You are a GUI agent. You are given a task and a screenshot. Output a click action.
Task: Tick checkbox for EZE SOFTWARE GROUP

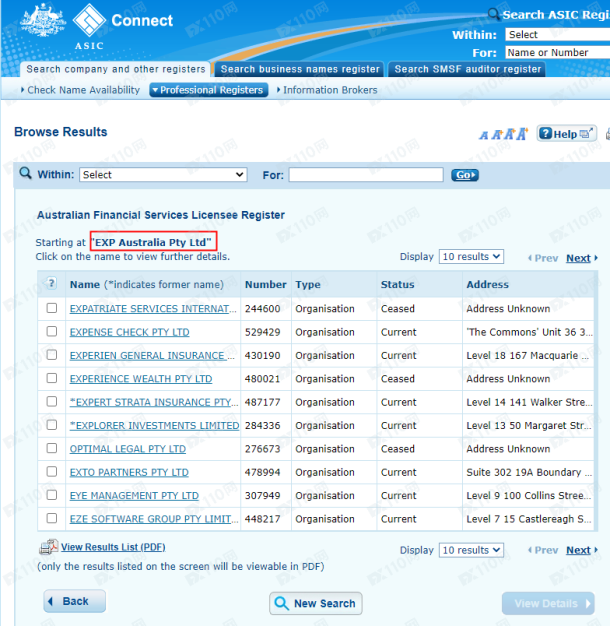[x=51, y=518]
